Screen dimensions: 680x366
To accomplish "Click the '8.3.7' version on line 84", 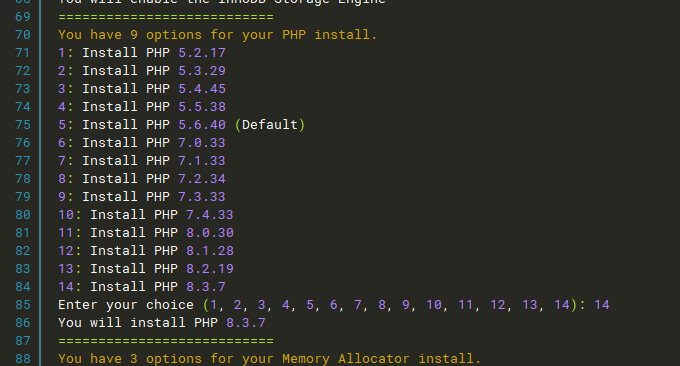I will pyautogui.click(x=206, y=287).
